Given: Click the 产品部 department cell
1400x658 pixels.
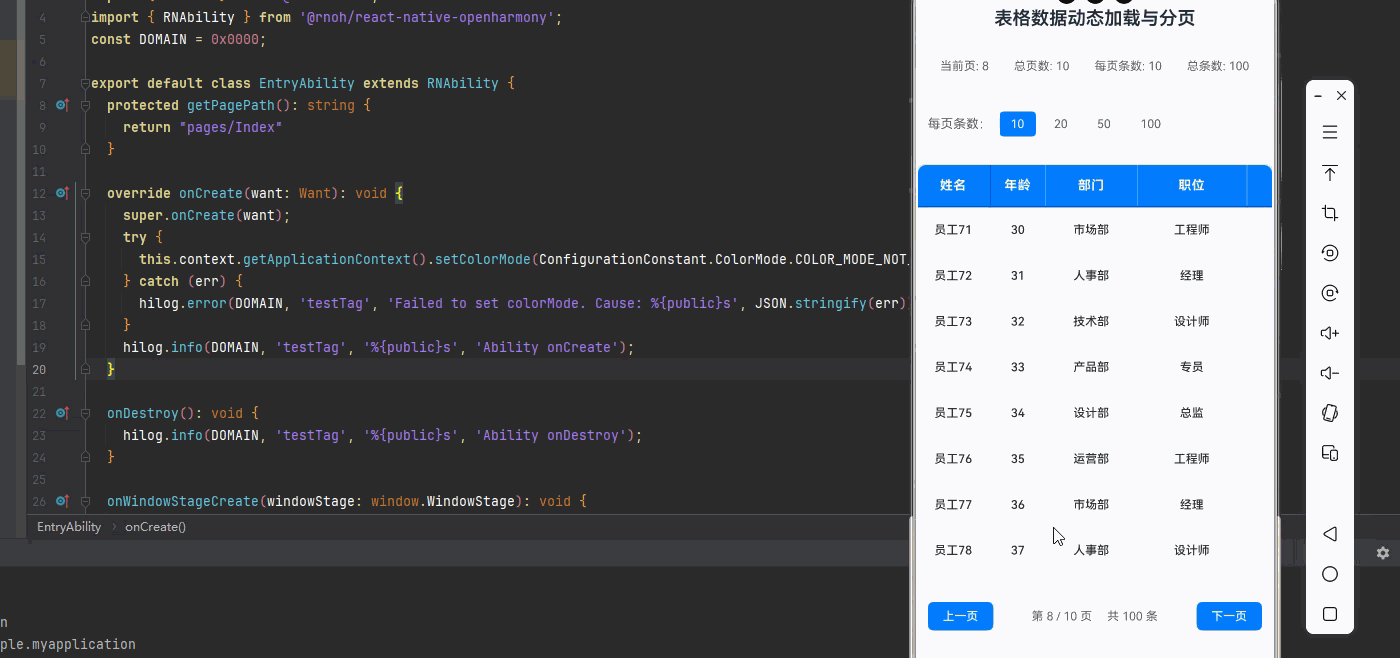Looking at the screenshot, I should (x=1091, y=367).
